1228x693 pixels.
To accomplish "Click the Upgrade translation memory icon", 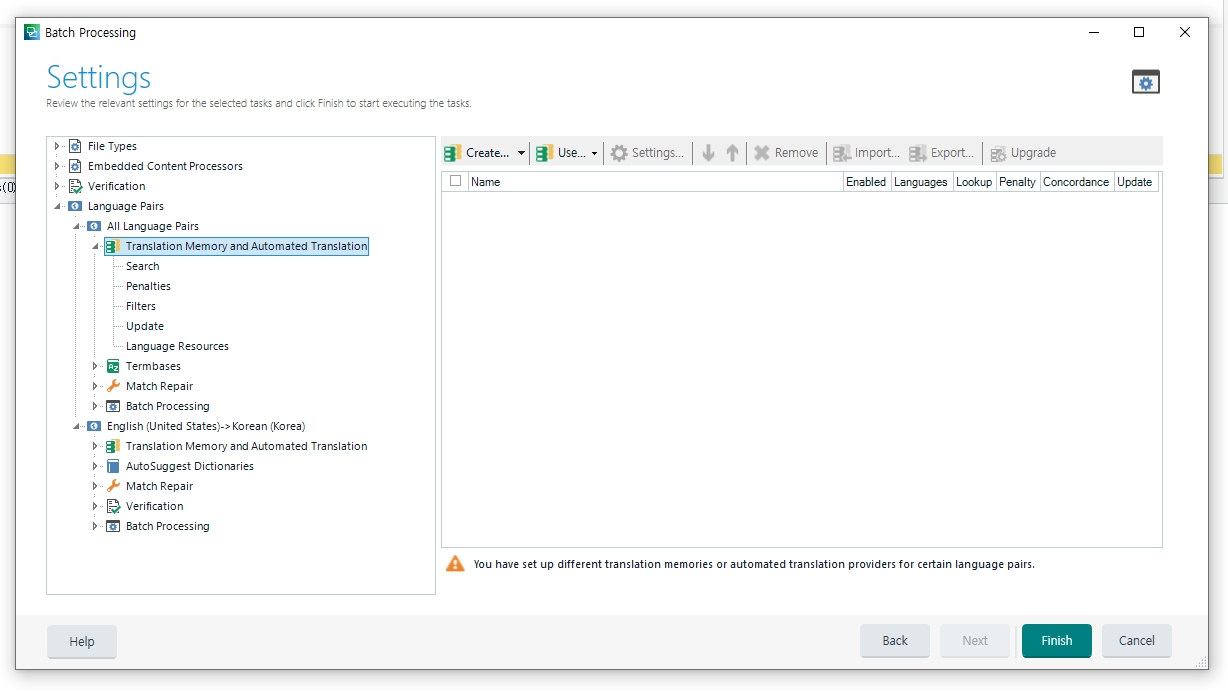I will pyautogui.click(x=998, y=153).
